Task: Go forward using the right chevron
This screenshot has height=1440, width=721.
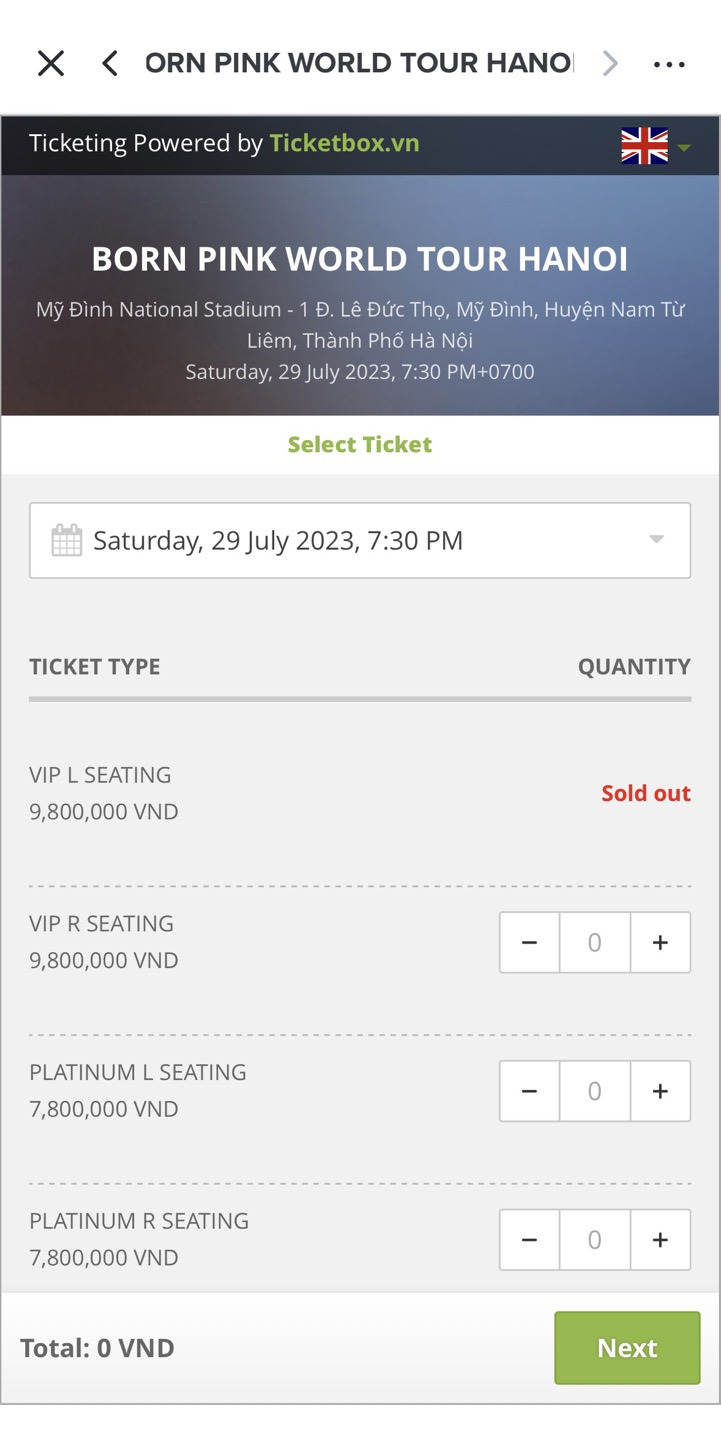Action: tap(610, 64)
